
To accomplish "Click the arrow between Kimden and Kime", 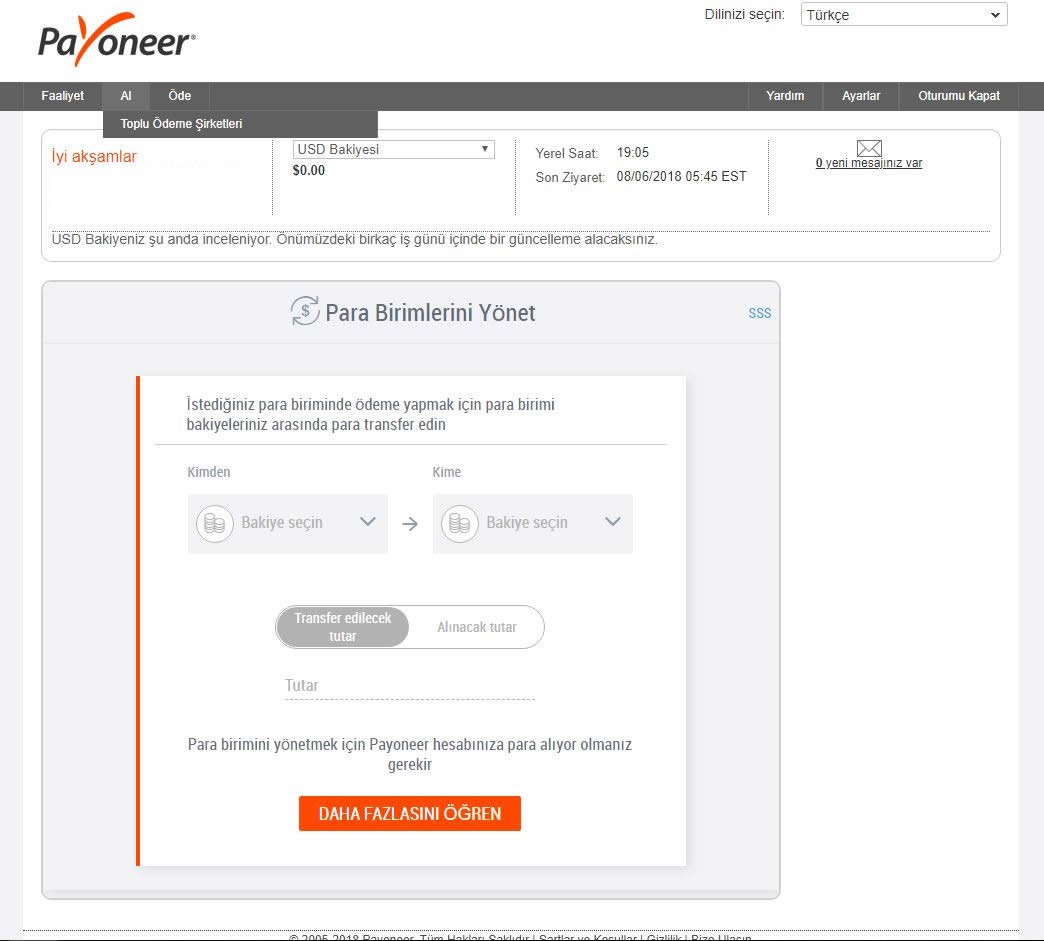I will pos(410,524).
